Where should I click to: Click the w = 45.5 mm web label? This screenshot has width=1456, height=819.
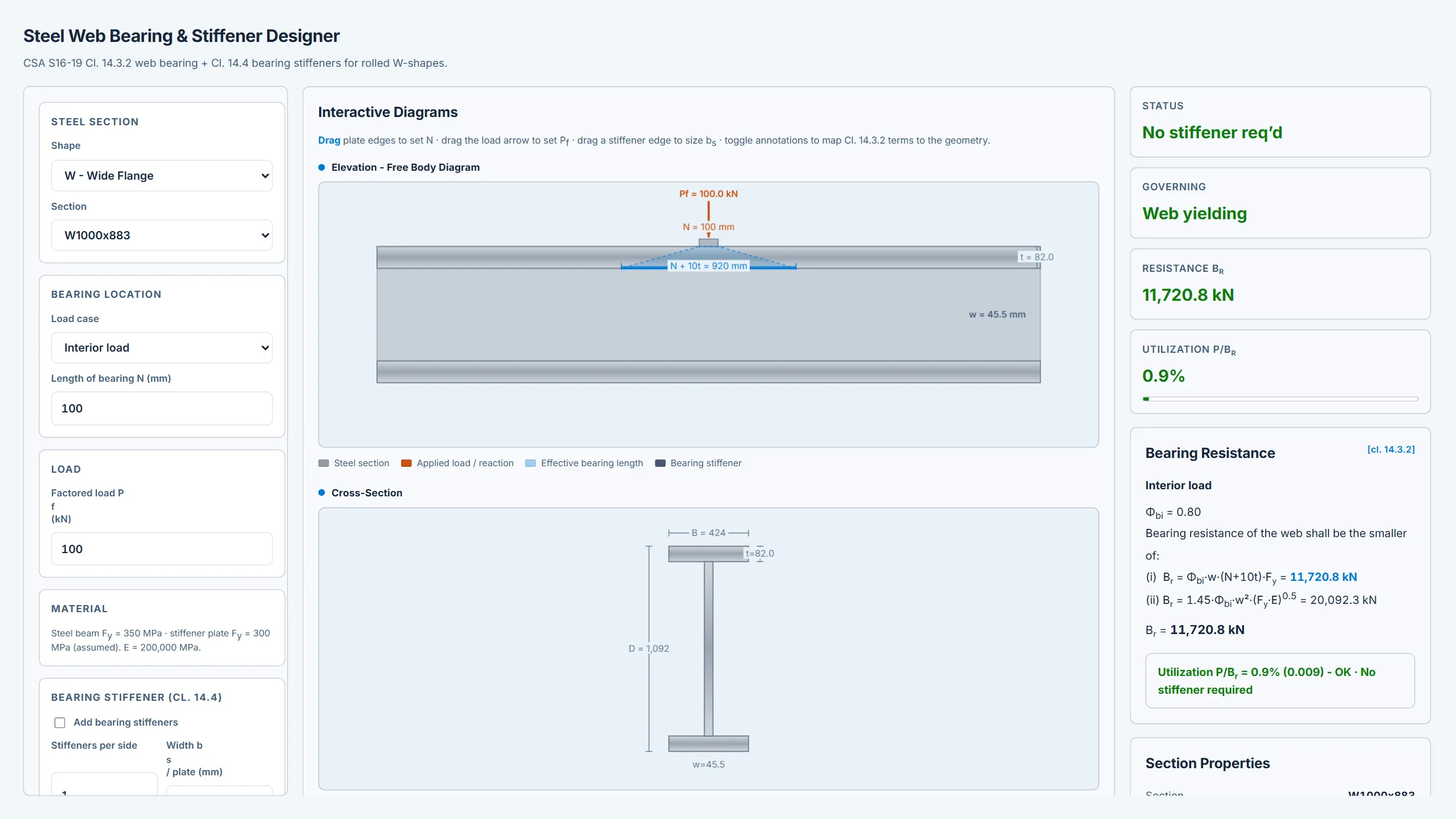[x=997, y=314]
